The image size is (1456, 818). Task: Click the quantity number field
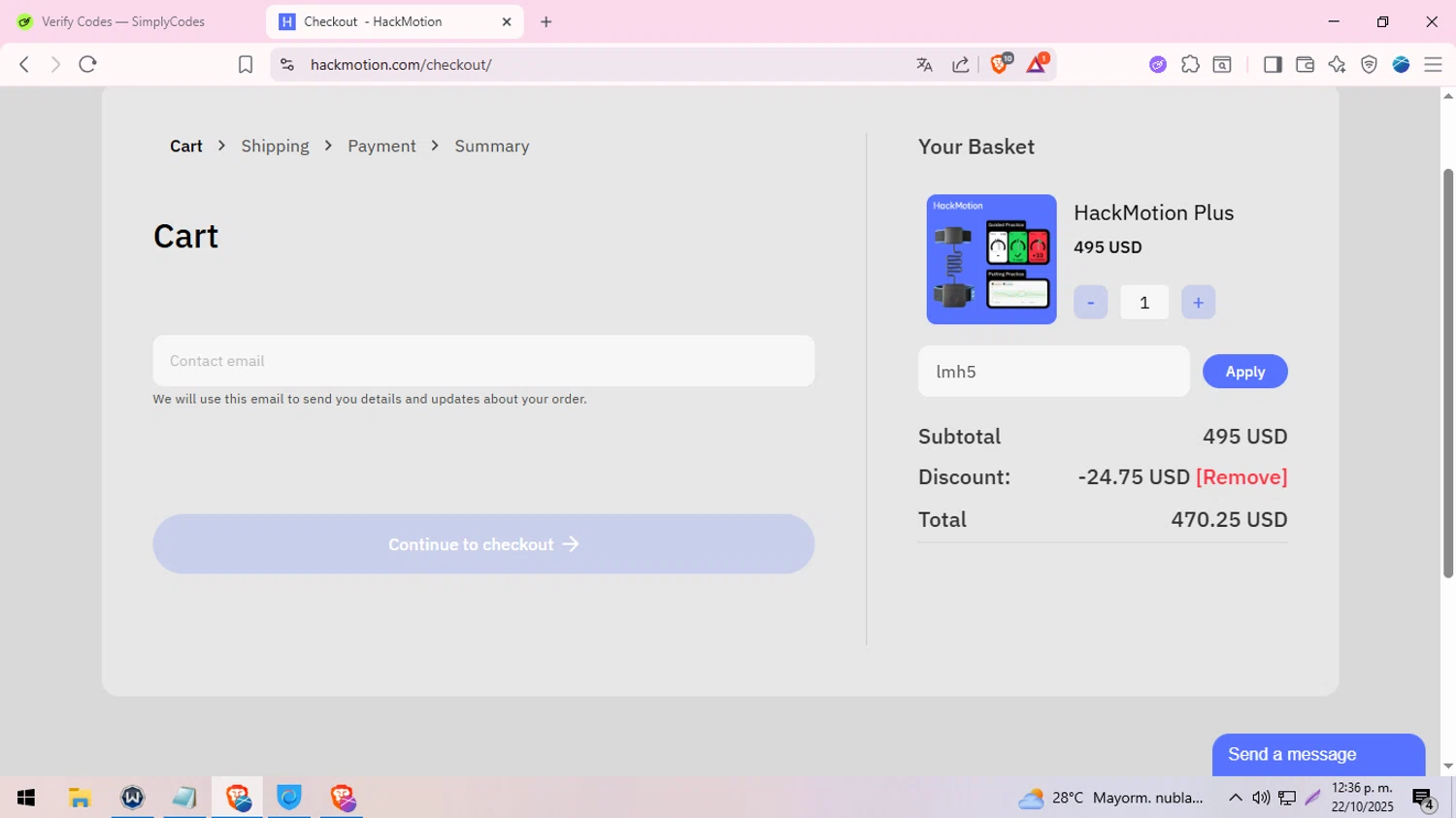(1144, 303)
